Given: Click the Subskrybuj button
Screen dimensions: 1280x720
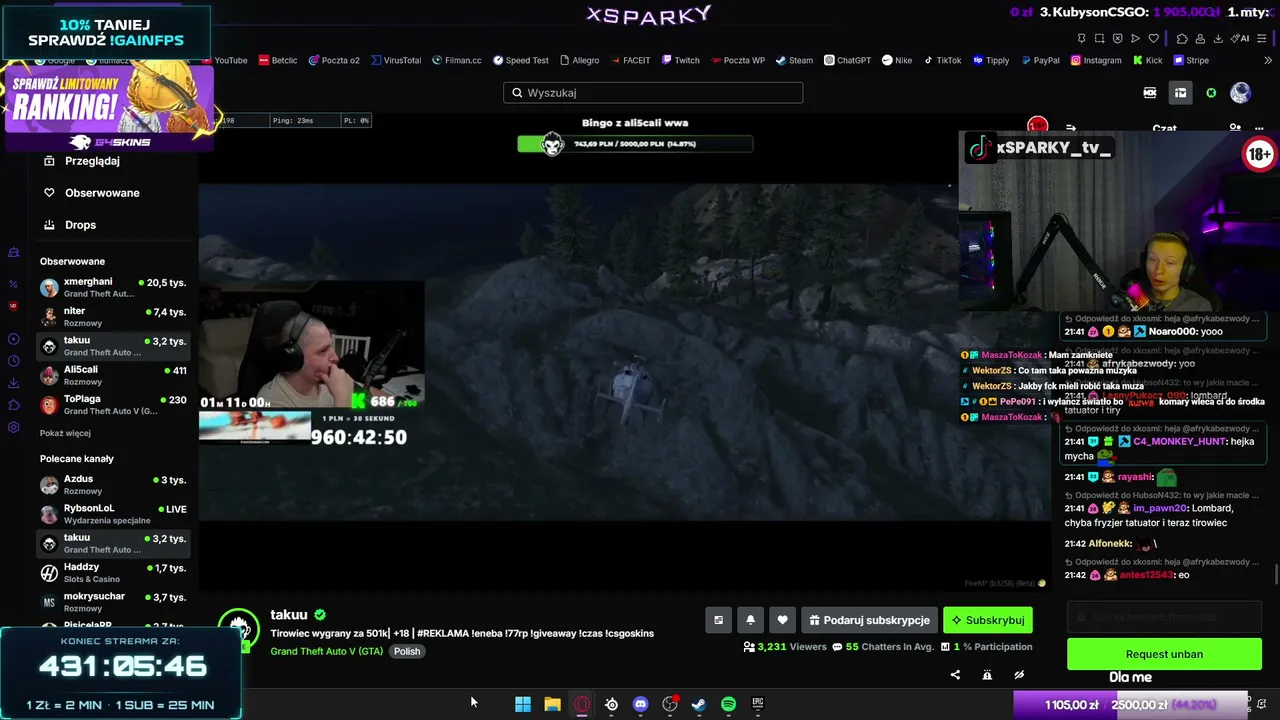Looking at the screenshot, I should point(988,620).
